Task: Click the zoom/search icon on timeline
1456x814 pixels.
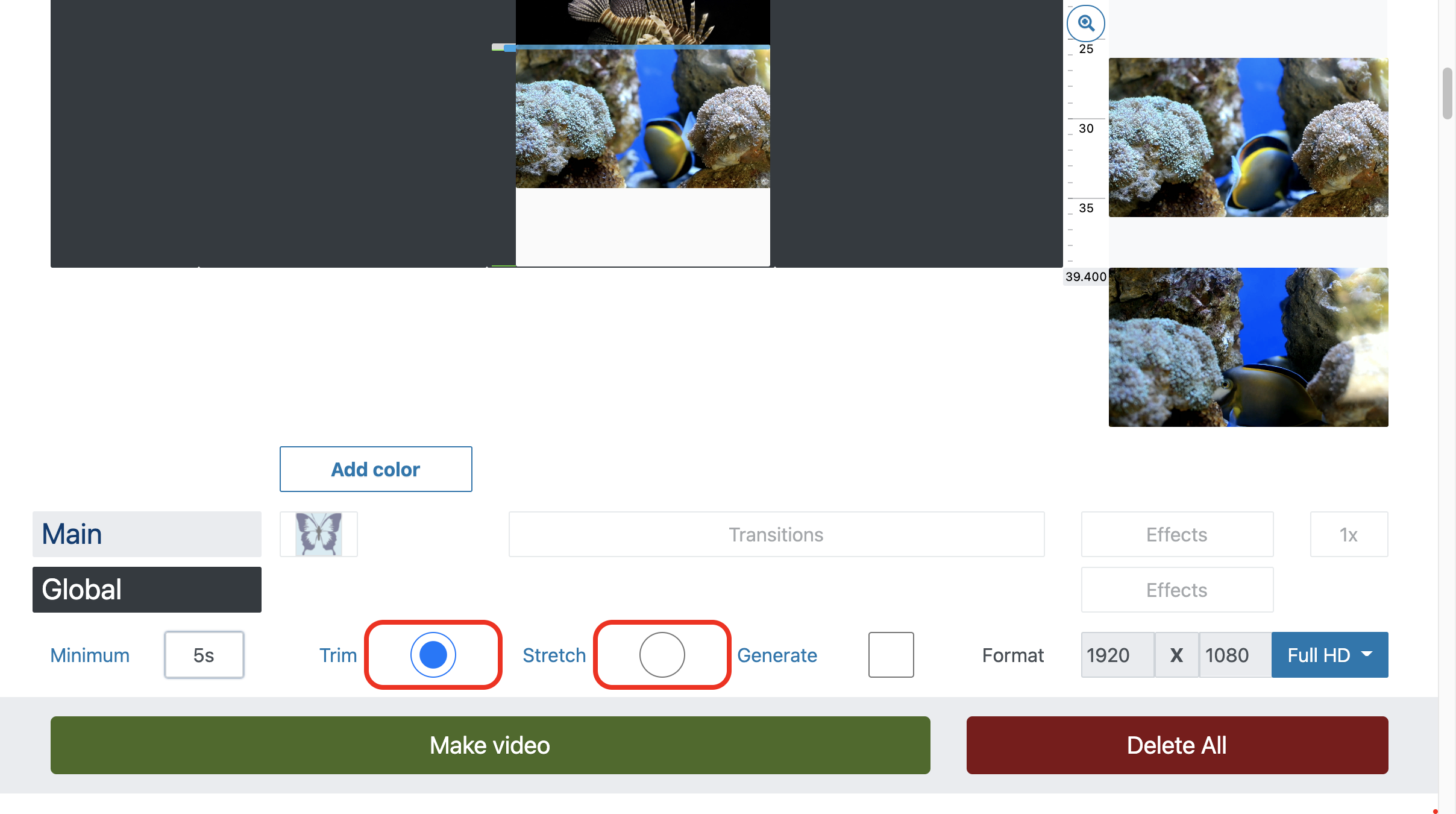Action: click(x=1087, y=22)
